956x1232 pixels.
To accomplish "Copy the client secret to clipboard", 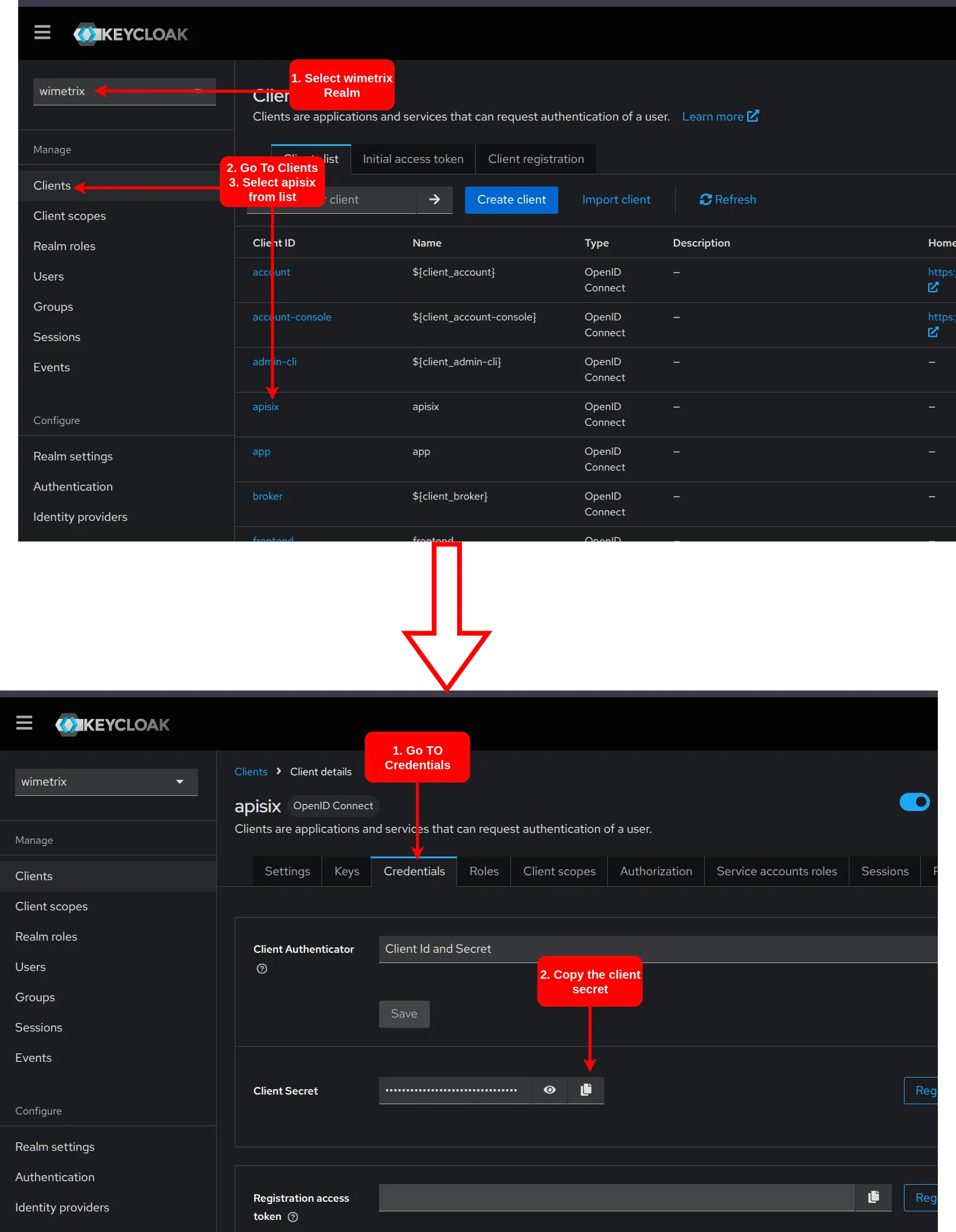I will point(586,1090).
